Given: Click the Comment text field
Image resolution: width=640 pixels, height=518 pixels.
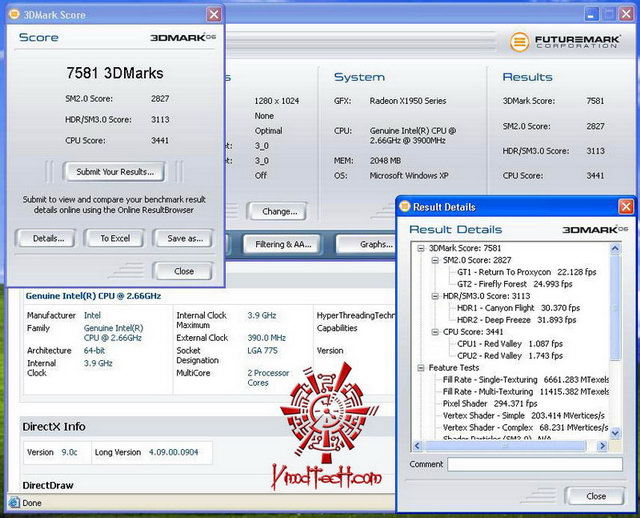Looking at the screenshot, I should point(534,465).
